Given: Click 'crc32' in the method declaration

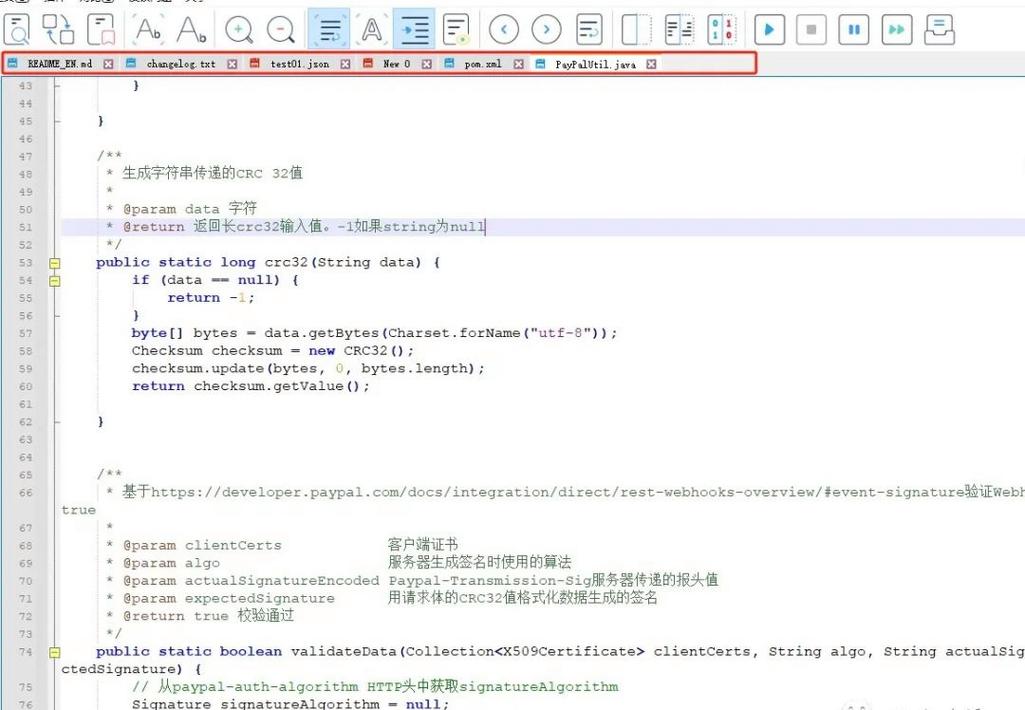Looking at the screenshot, I should (286, 262).
